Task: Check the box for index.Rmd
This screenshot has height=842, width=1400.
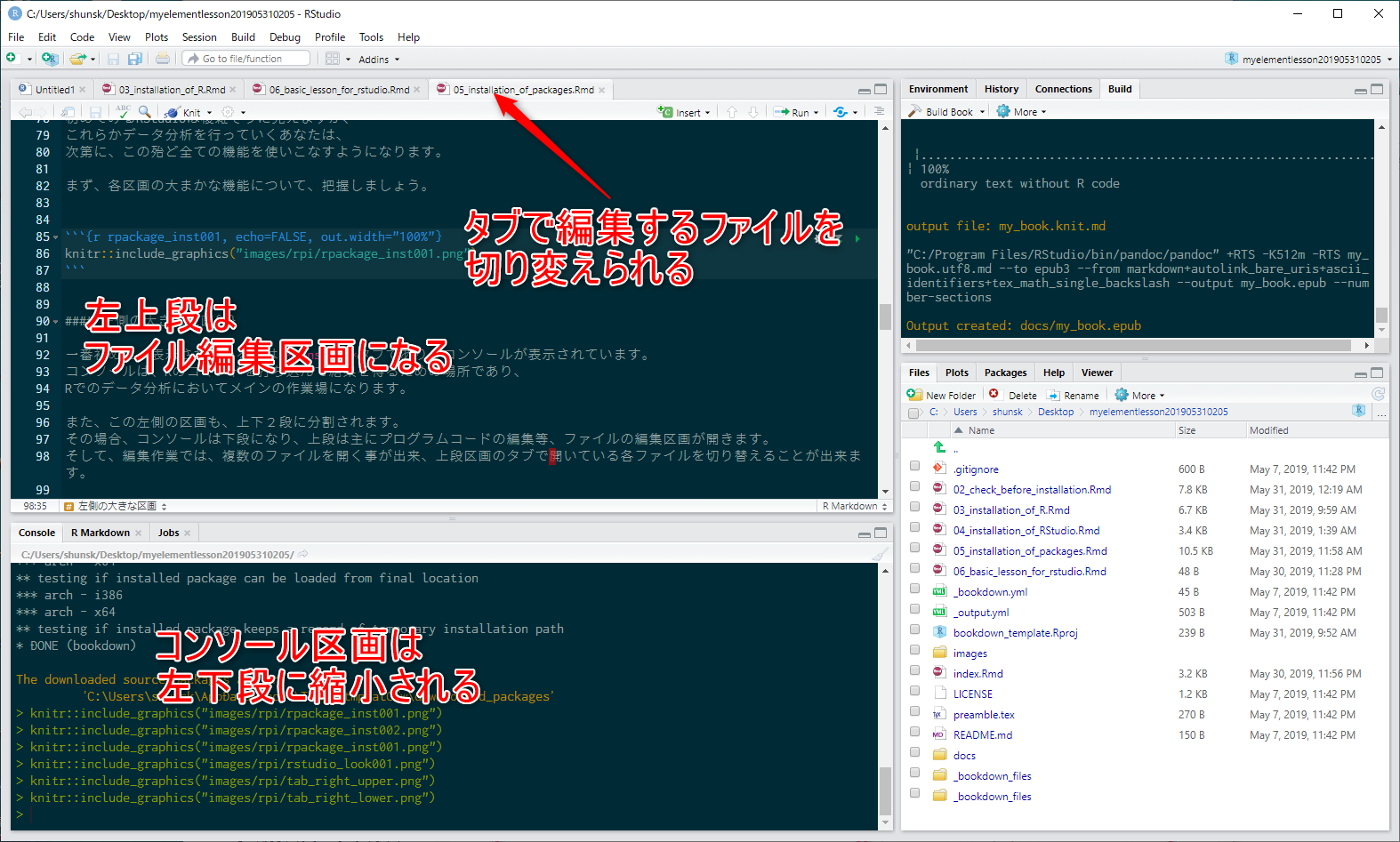Action: 914,670
